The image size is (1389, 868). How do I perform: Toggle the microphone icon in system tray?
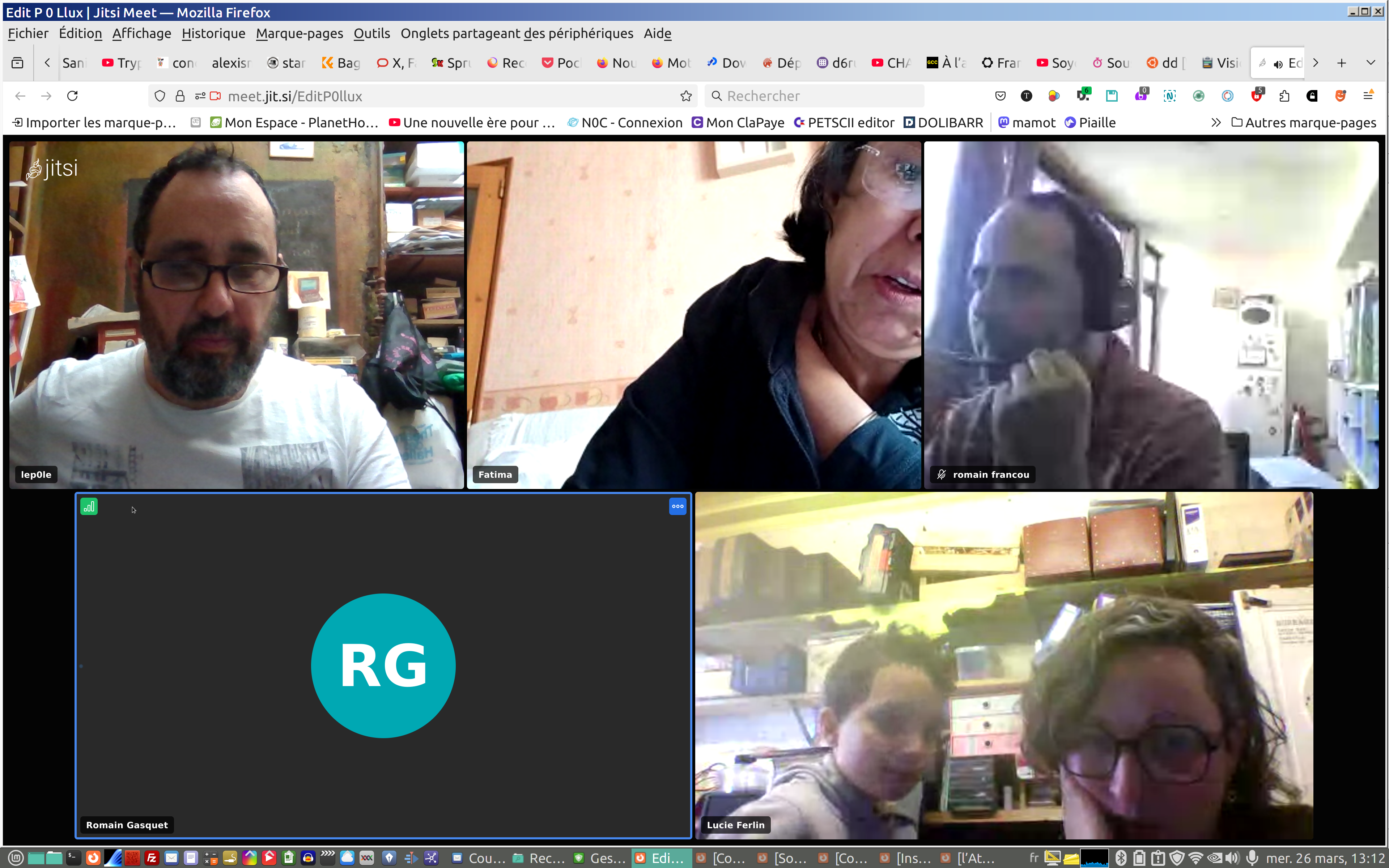1252,858
